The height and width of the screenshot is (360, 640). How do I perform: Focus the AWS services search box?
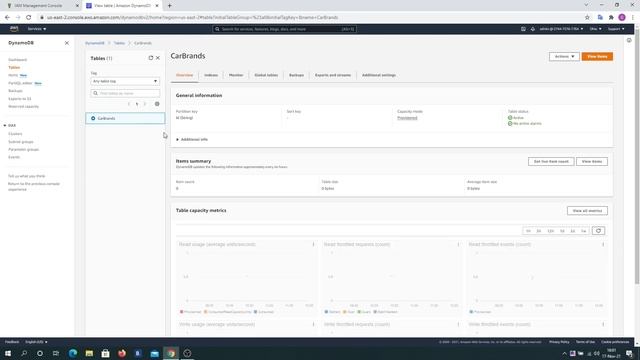click(284, 29)
